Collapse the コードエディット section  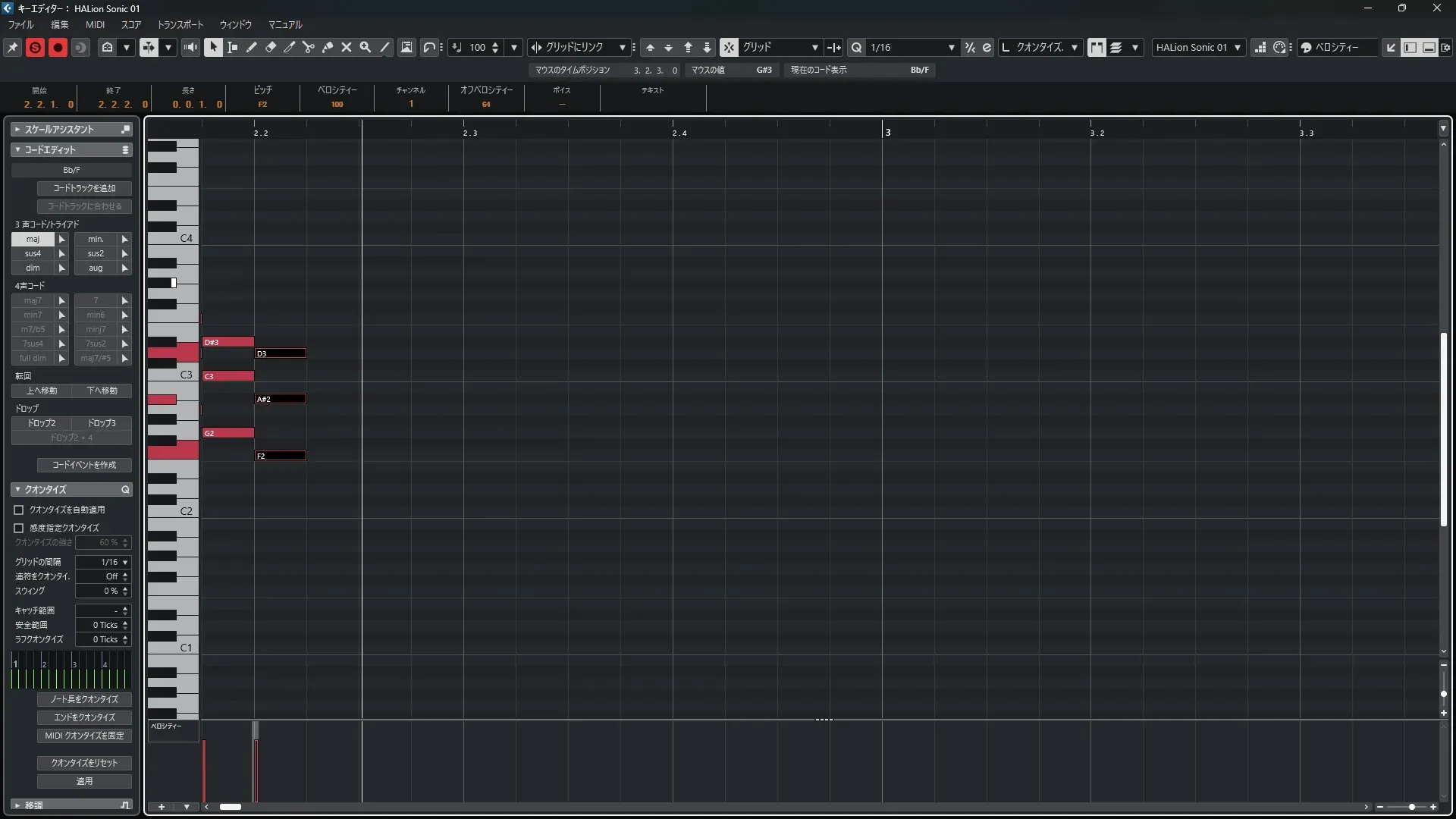(x=17, y=149)
